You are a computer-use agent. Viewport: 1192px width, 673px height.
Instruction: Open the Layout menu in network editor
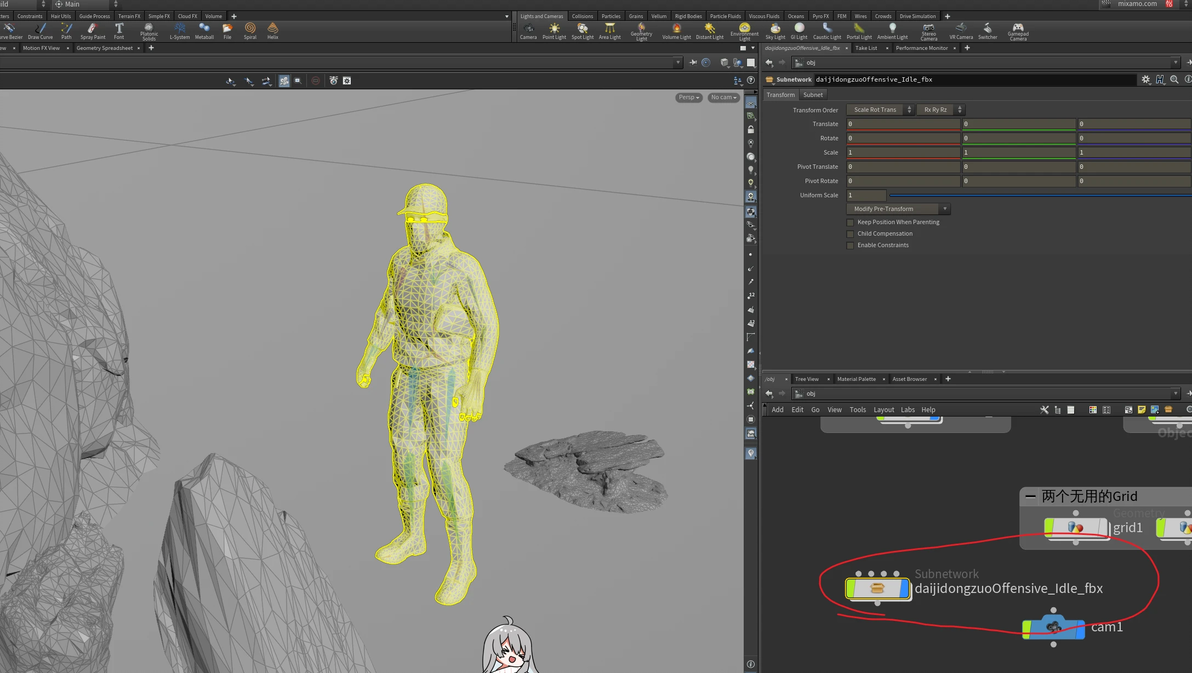(x=883, y=410)
